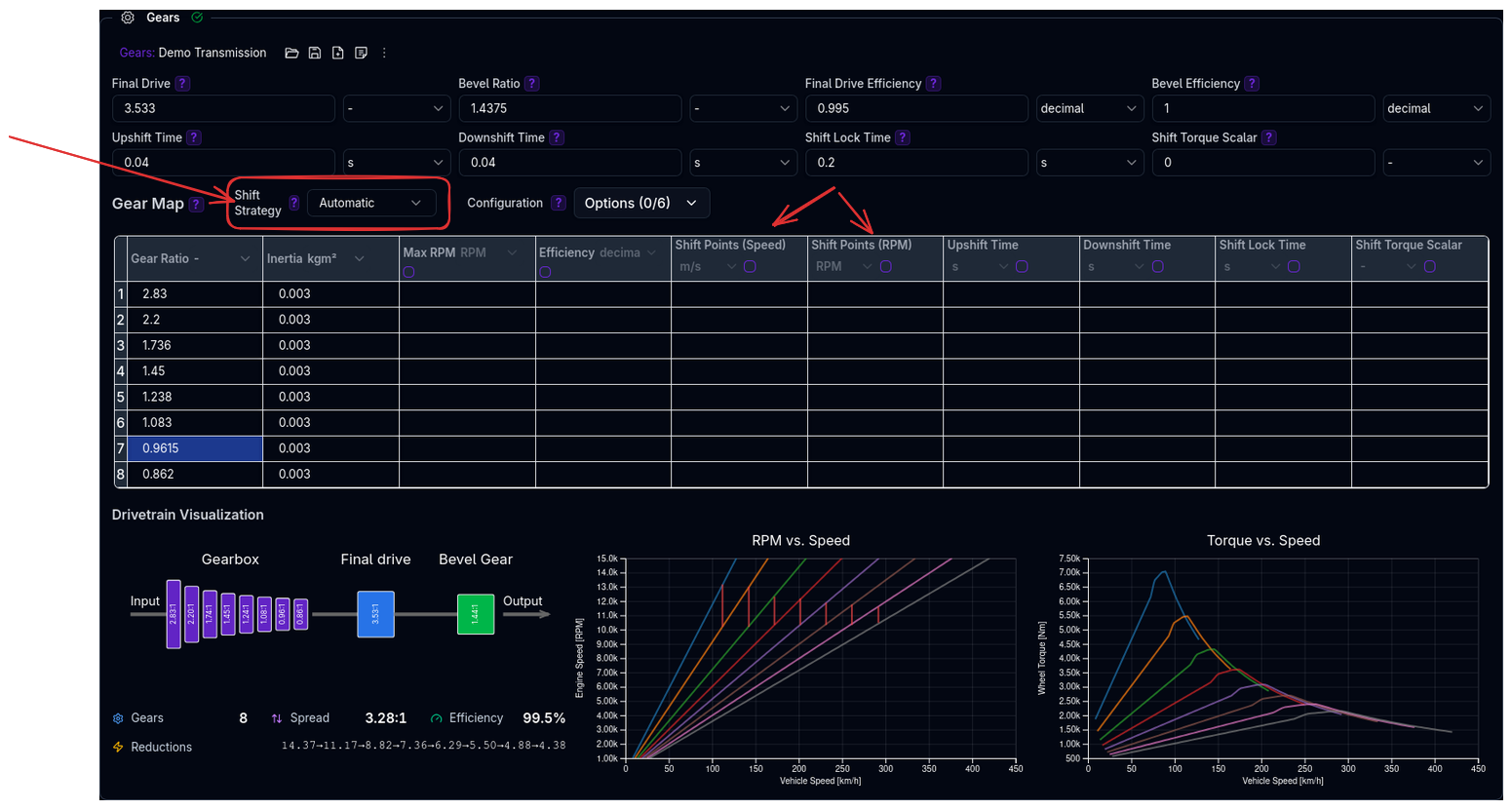The width and height of the screenshot is (1512, 810).
Task: Click the Bevel Ratio input field
Action: pyautogui.click(x=569, y=108)
